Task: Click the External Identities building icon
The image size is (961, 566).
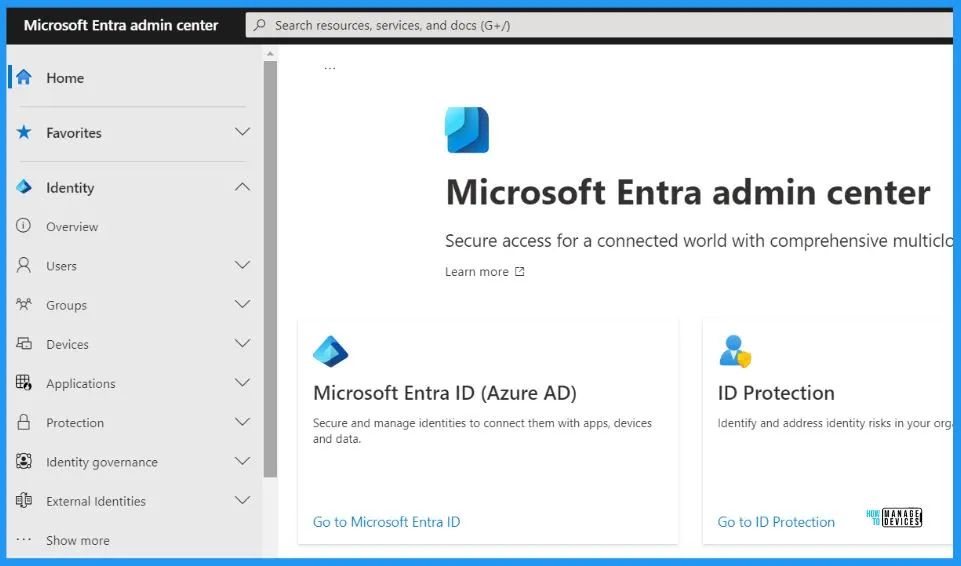Action: (23, 500)
